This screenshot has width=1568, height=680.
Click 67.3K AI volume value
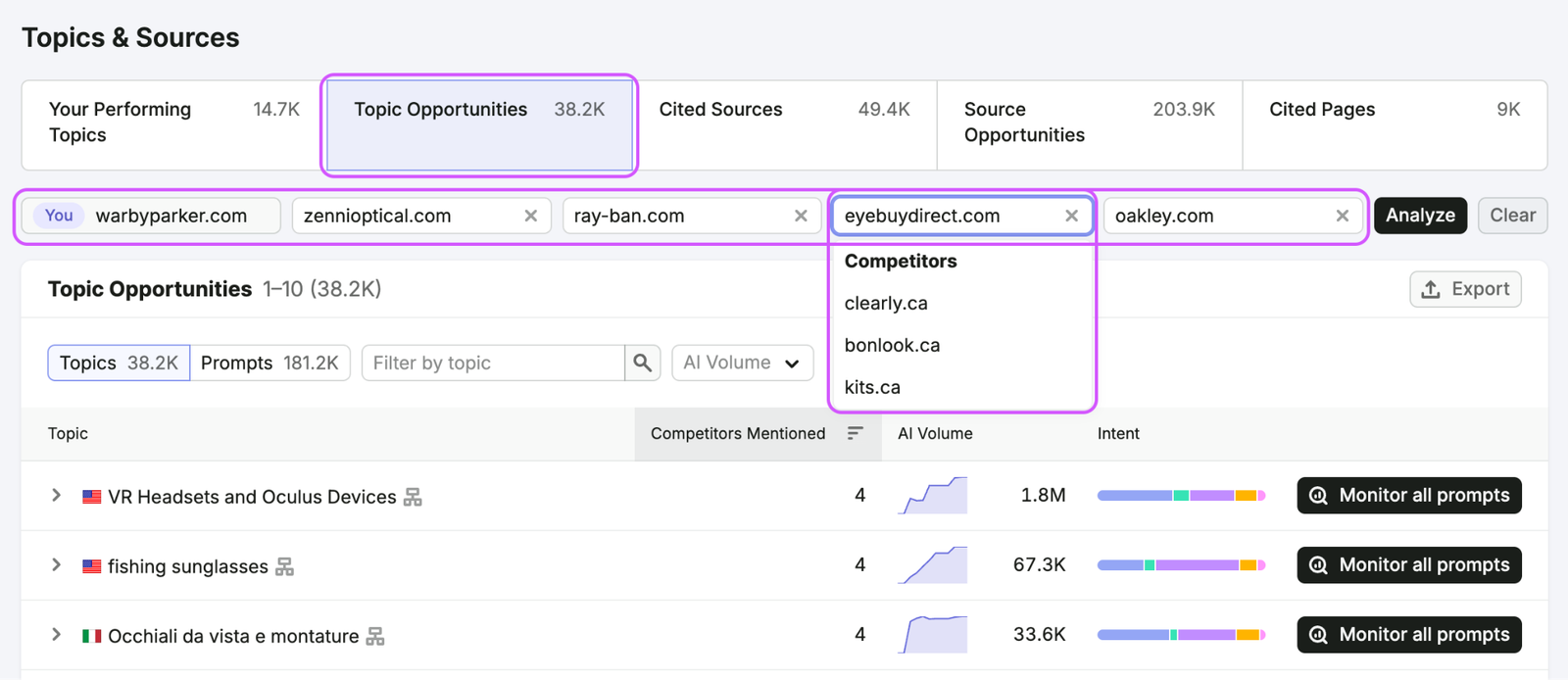click(x=1039, y=564)
